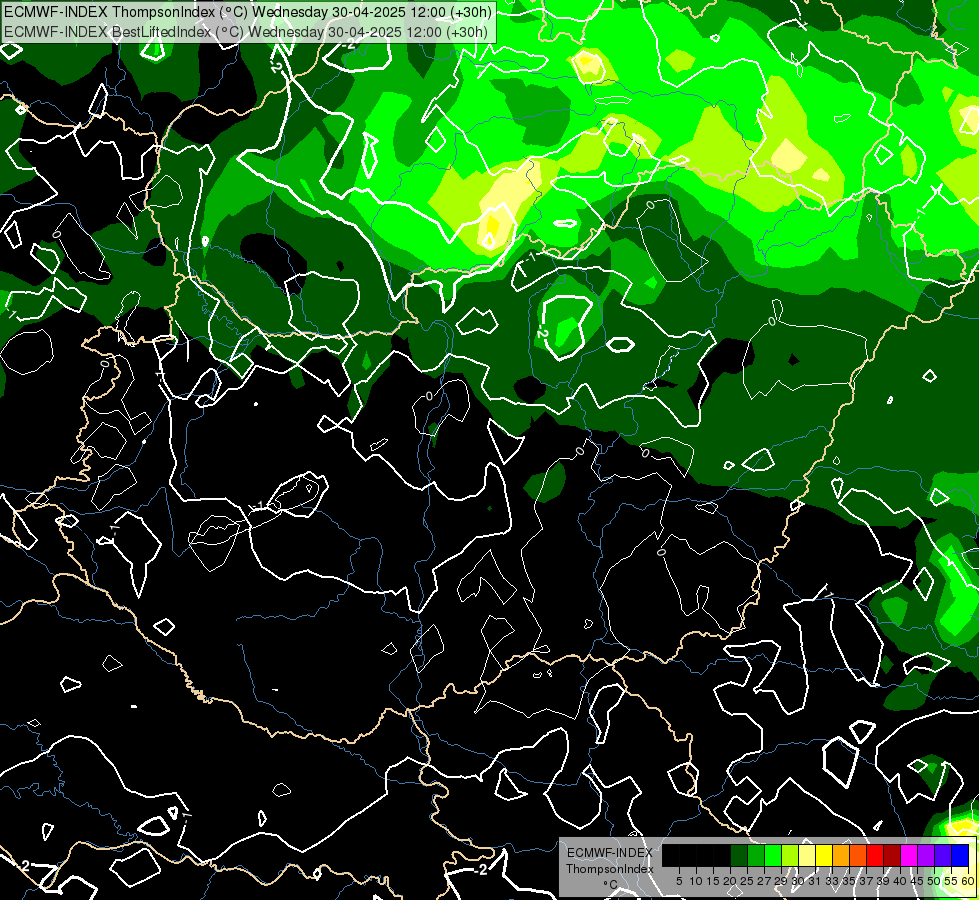
Task: Select the red-orange legend swatch (35-37)
Action: click(x=858, y=855)
